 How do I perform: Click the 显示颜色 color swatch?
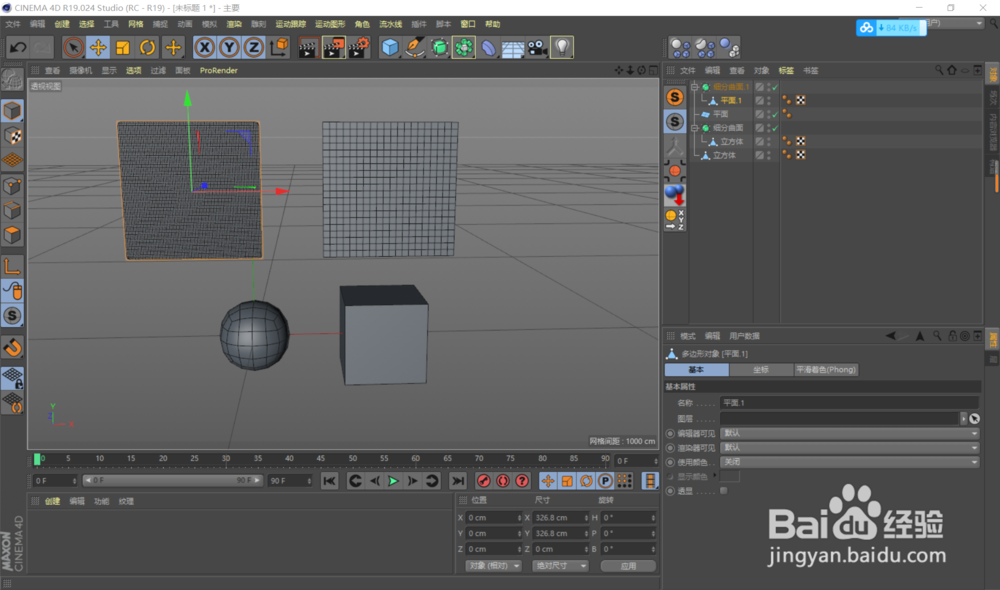point(730,476)
